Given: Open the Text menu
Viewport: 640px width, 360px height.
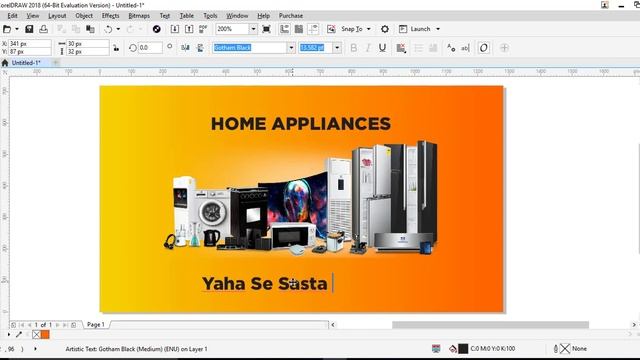Looking at the screenshot, I should click(x=164, y=16).
